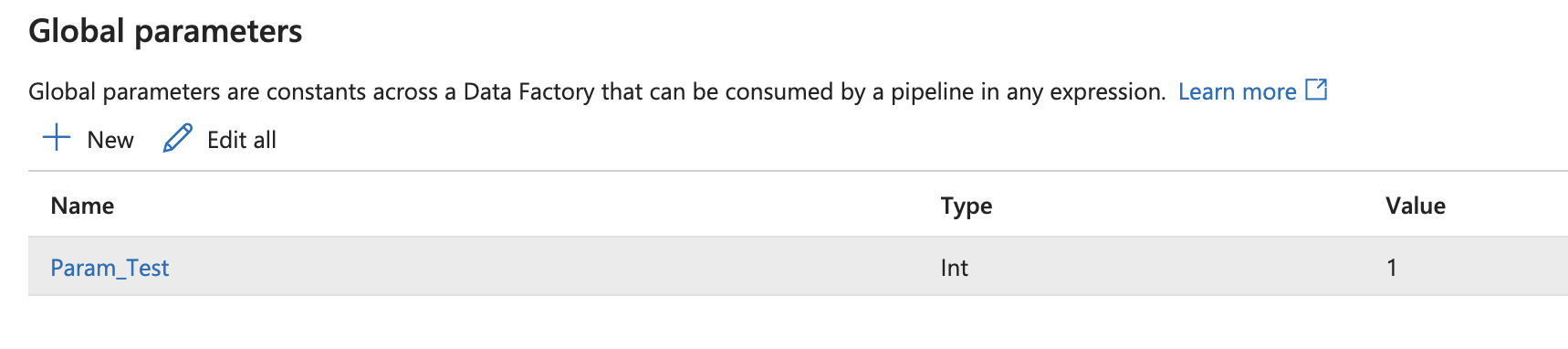Click Param_Test row gap between Int and 1

(1177, 267)
